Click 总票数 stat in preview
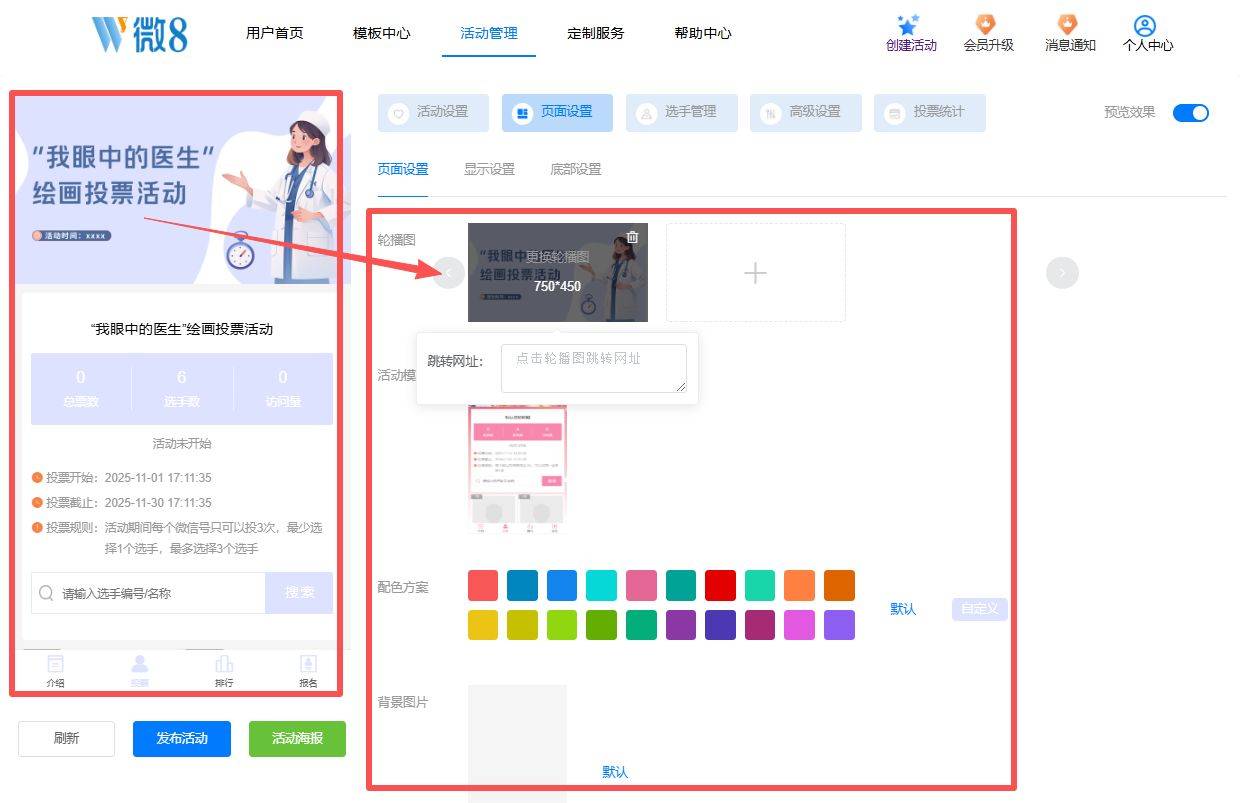Image resolution: width=1240 pixels, height=803 pixels. click(81, 389)
